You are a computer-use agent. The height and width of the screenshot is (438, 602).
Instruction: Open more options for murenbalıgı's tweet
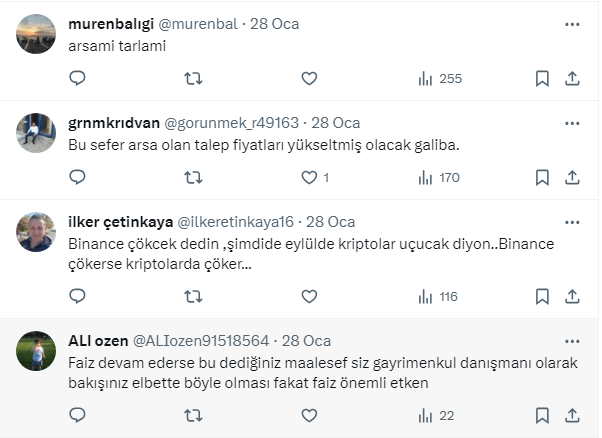pos(572,24)
